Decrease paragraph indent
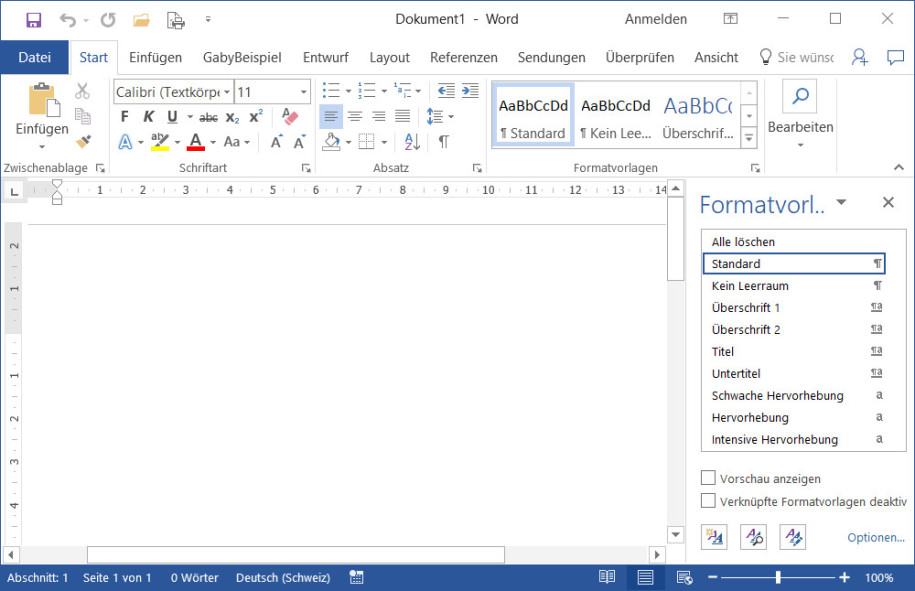The image size is (915, 591). click(446, 91)
